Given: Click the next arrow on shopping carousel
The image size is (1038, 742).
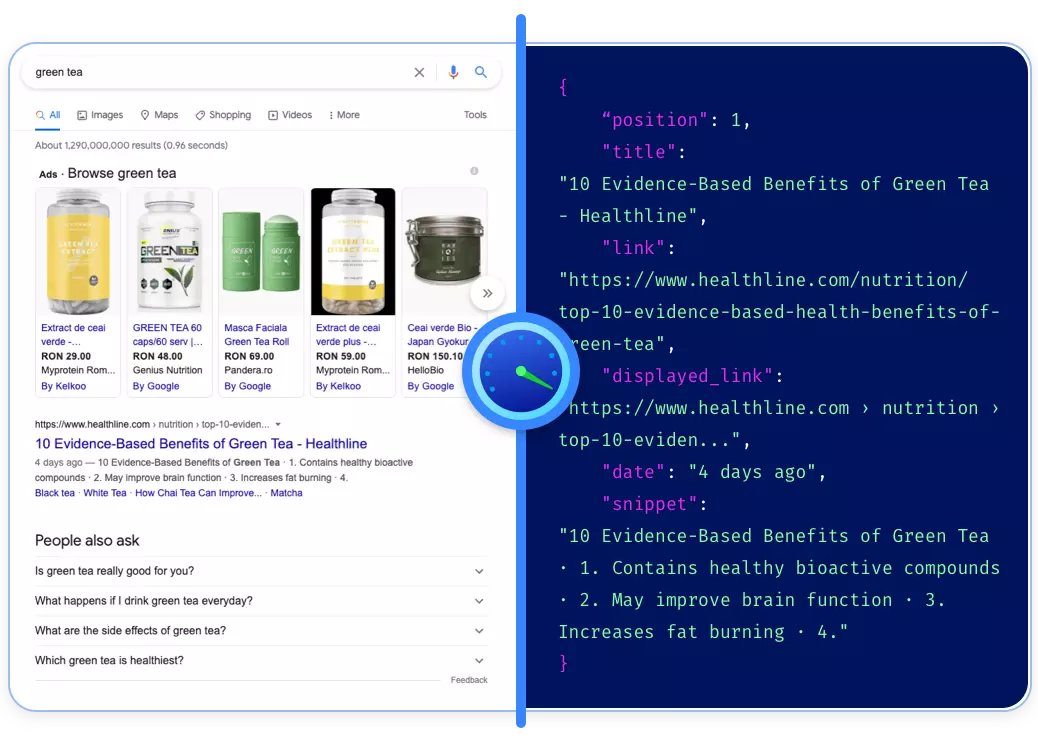Looking at the screenshot, I should pos(487,294).
